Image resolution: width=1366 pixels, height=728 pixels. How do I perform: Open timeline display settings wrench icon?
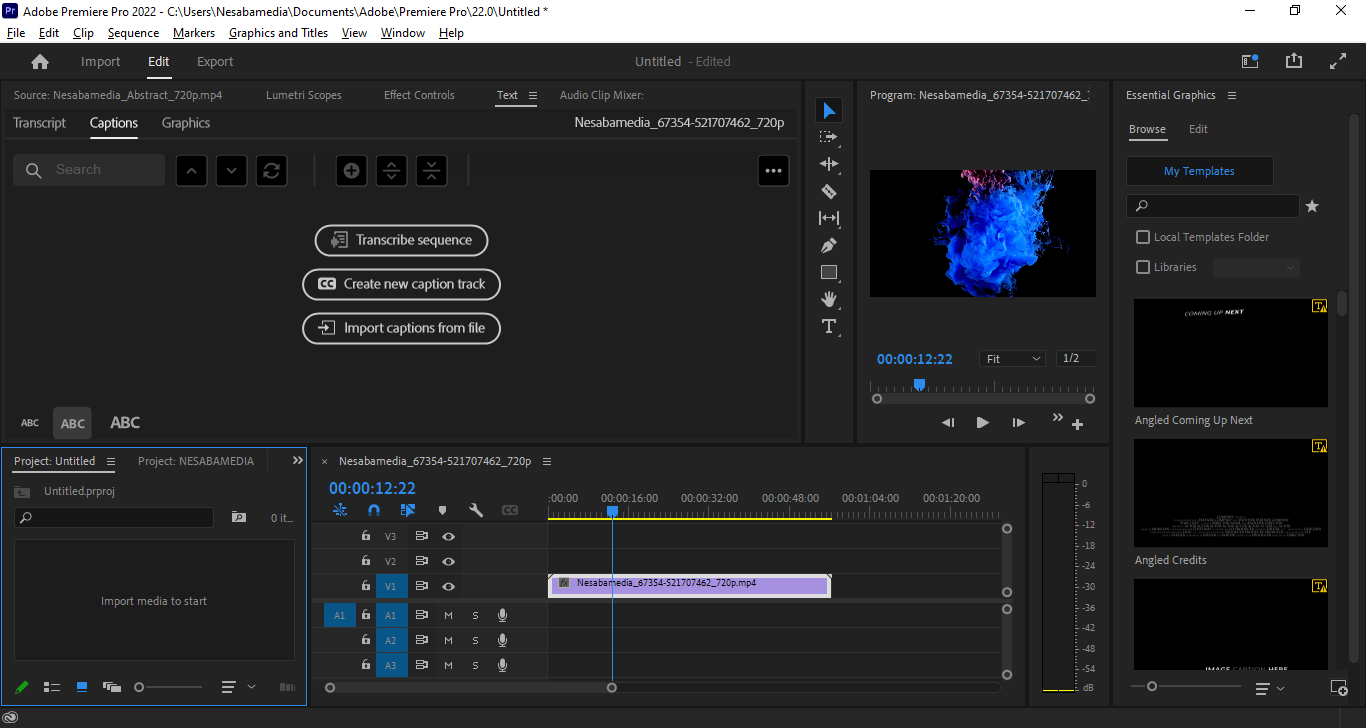coord(476,510)
